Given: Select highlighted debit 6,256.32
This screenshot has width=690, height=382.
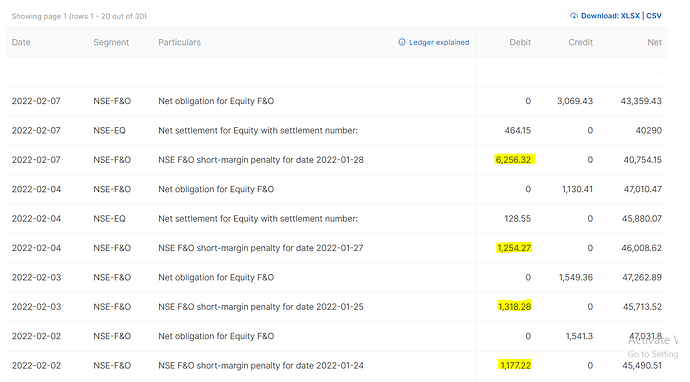Looking at the screenshot, I should (514, 160).
